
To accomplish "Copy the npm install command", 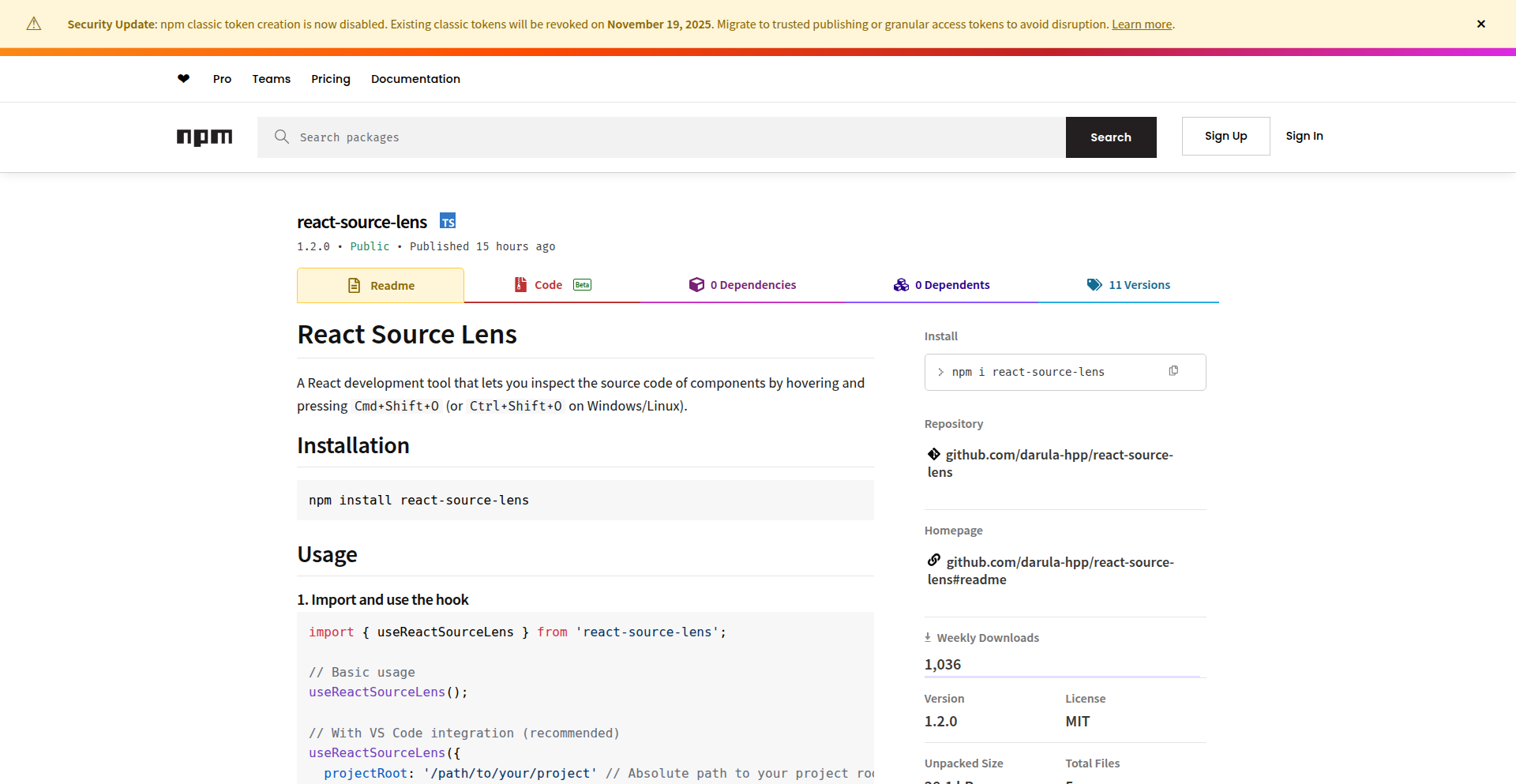I will coord(1173,371).
